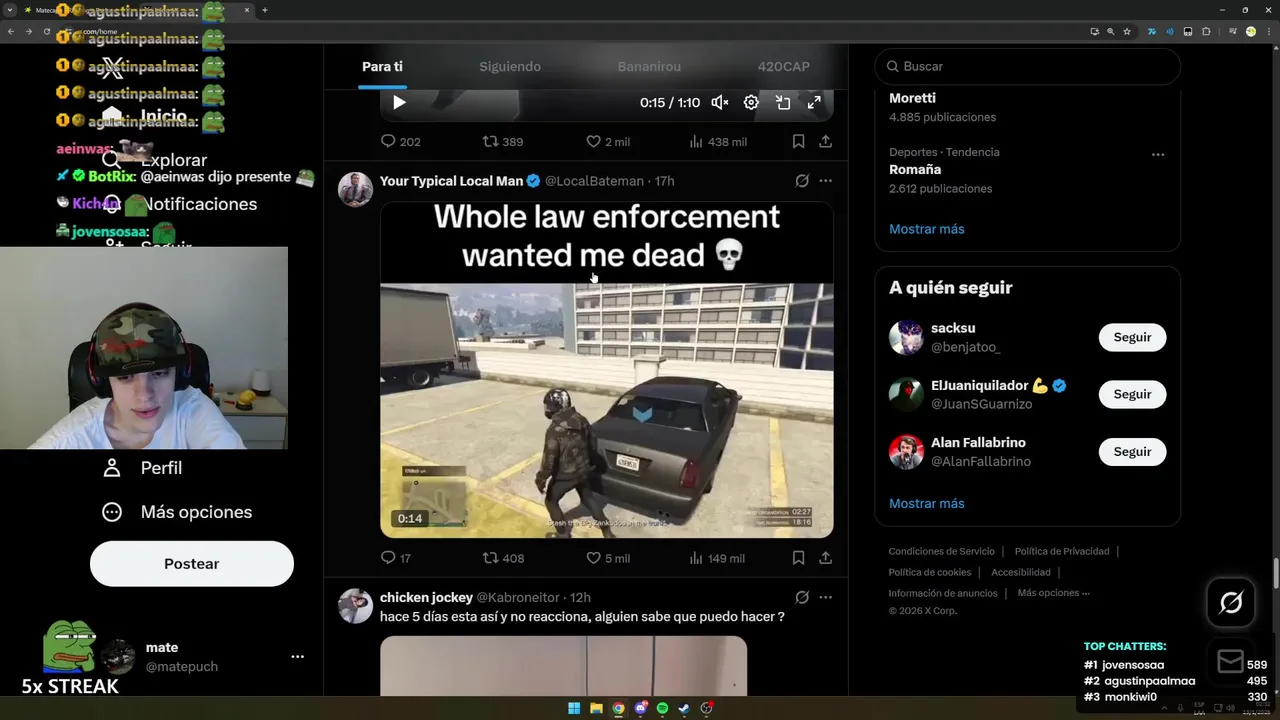Like the post with 2 mil likes
This screenshot has width=1280, height=720.
(608, 142)
